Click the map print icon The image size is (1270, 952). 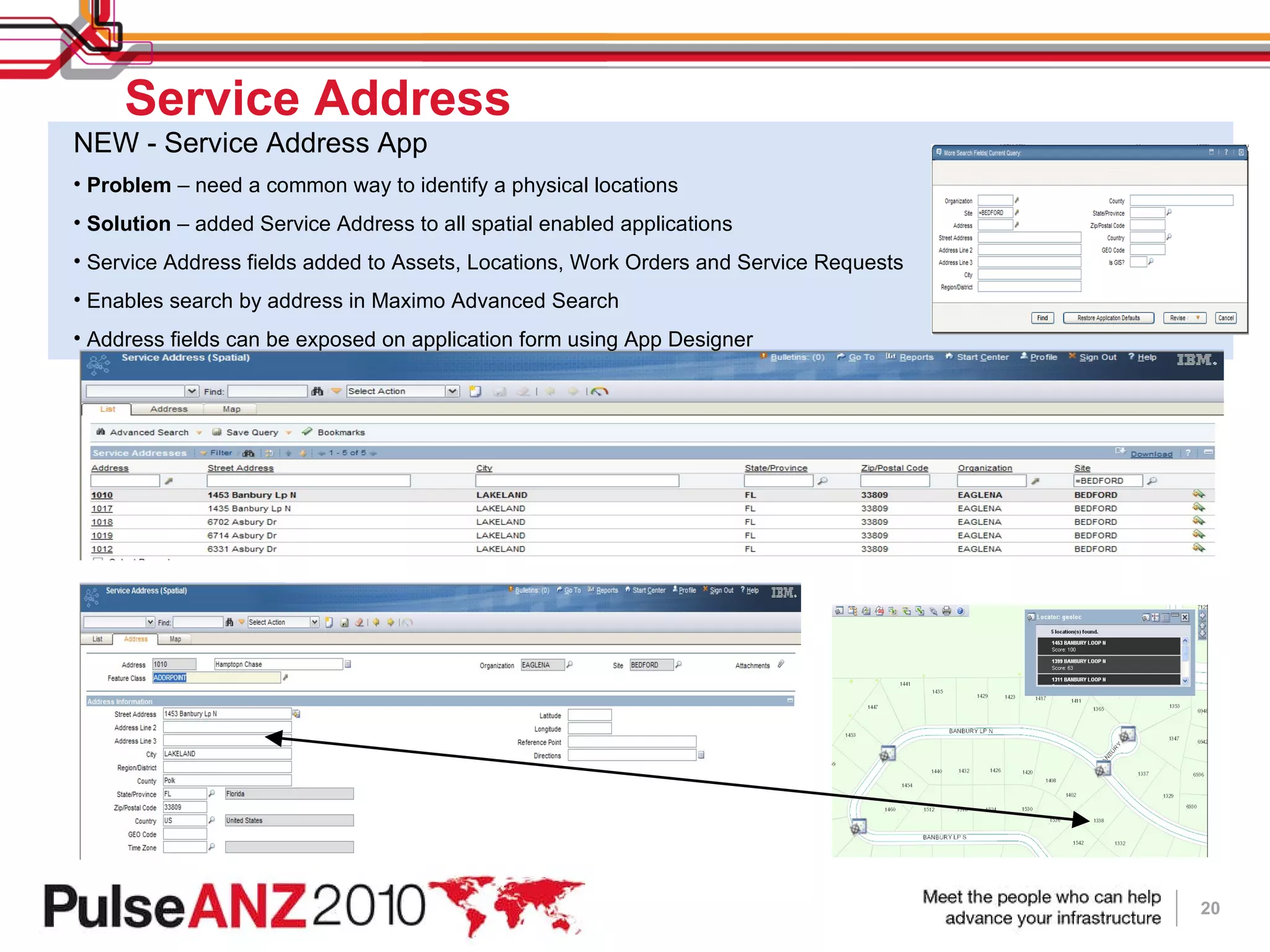[946, 611]
